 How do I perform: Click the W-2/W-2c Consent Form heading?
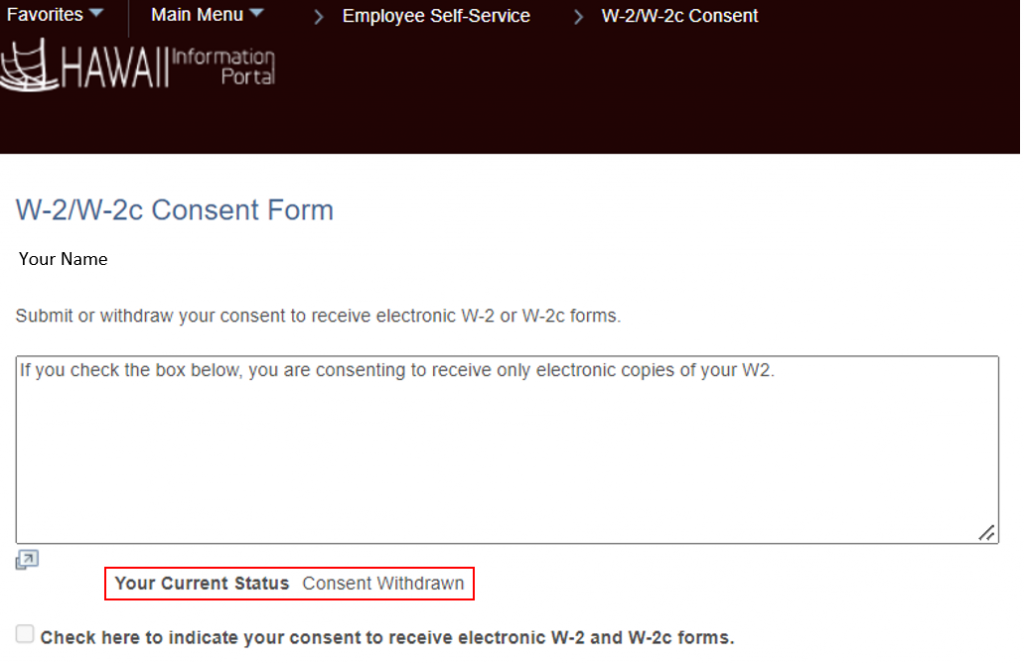click(174, 210)
